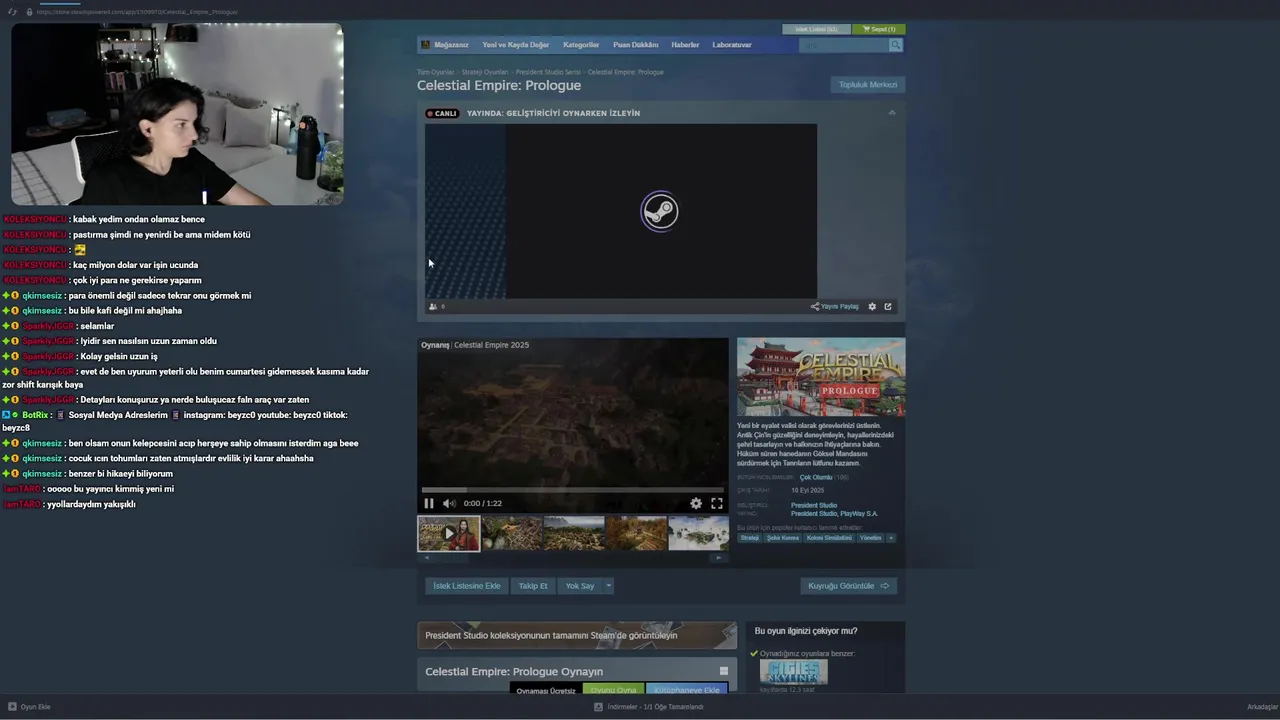Screen dimensions: 1280x720
Task: Select the Şehir Kurma tag
Action: click(783, 538)
